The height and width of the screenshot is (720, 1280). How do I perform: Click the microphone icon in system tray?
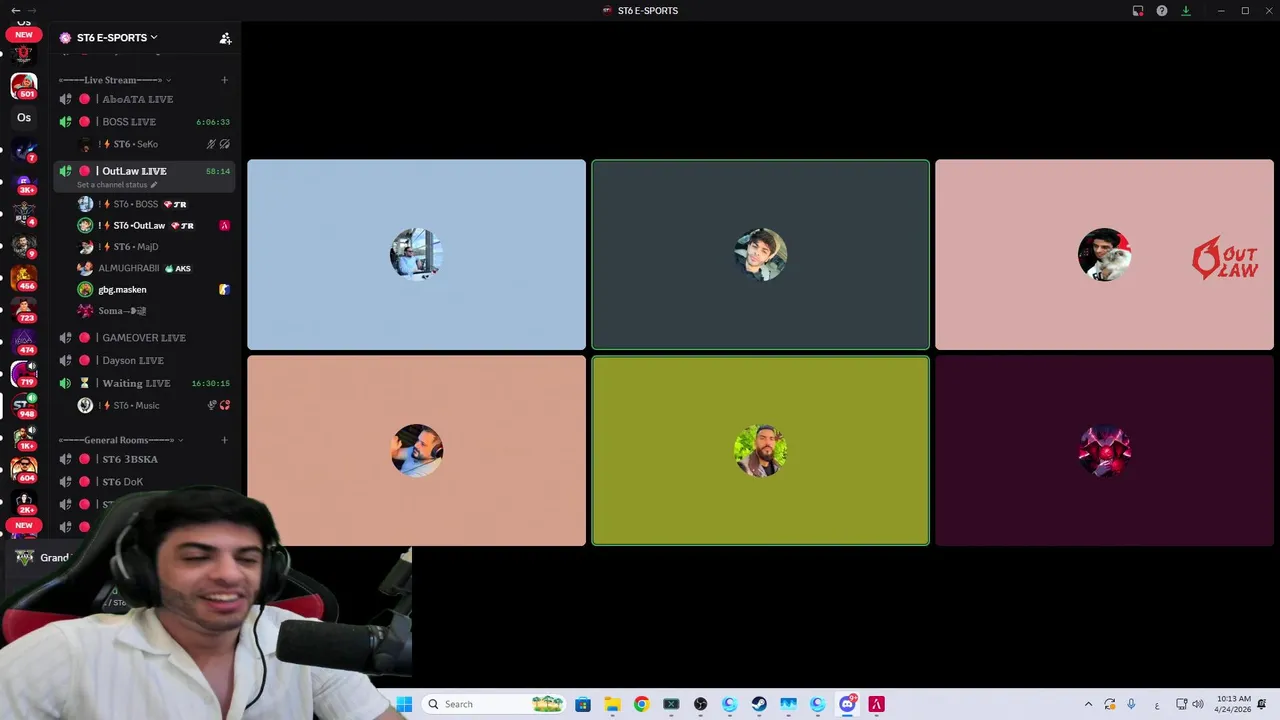pos(1131,704)
